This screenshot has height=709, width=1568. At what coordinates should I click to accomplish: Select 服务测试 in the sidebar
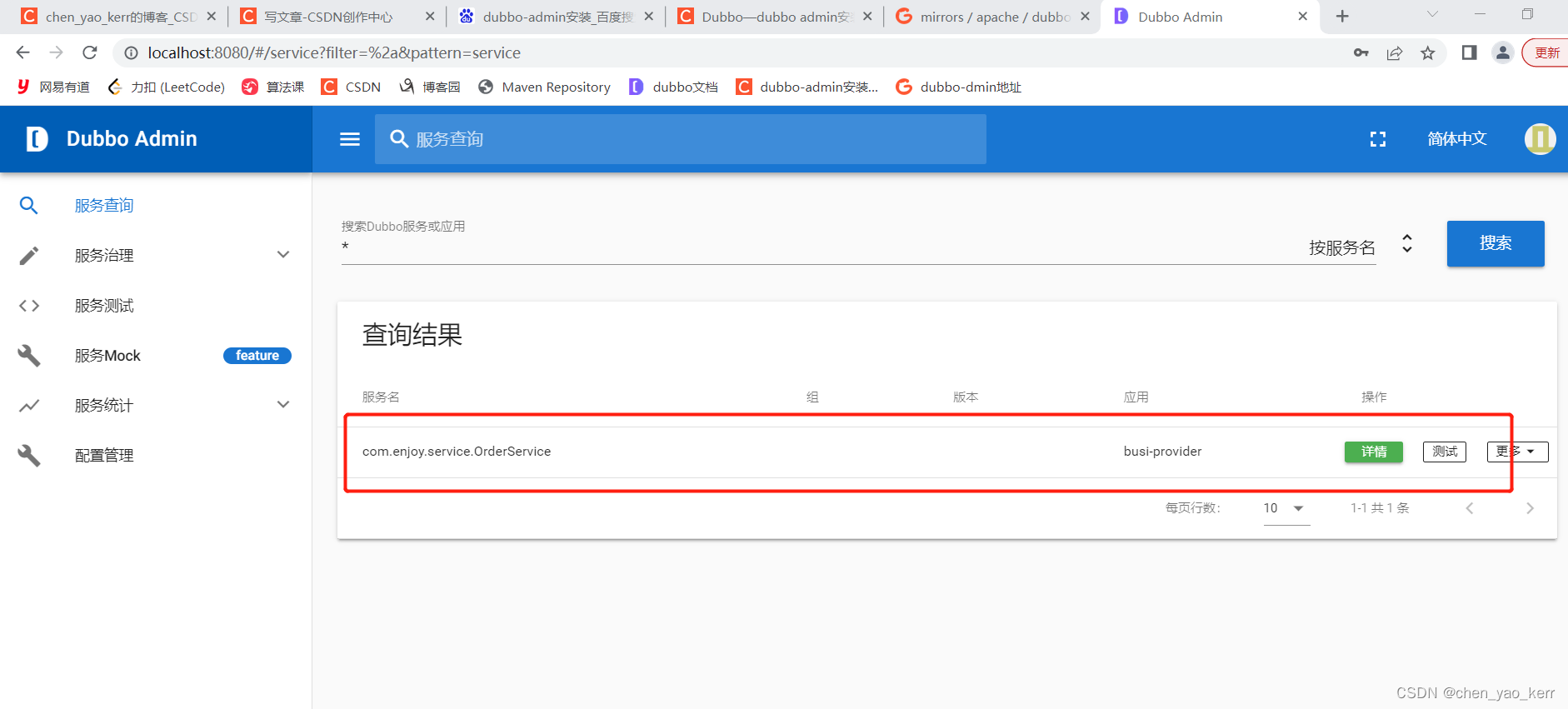click(x=104, y=306)
